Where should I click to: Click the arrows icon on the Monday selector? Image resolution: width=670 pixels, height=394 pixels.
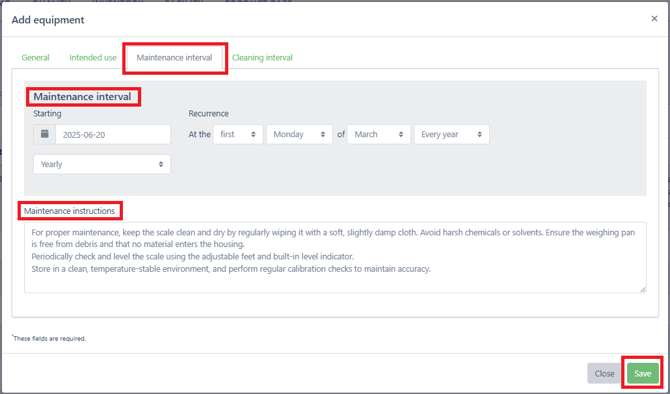[x=323, y=134]
